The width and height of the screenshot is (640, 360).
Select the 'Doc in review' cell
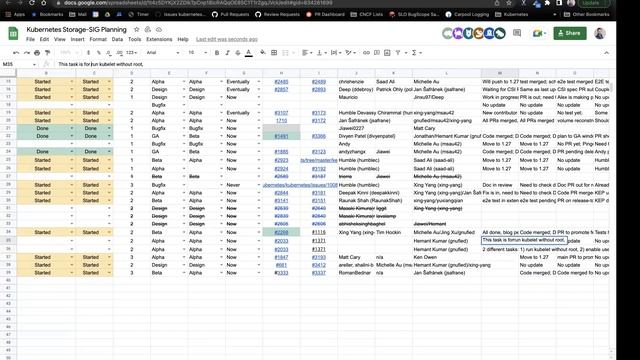pos(500,185)
